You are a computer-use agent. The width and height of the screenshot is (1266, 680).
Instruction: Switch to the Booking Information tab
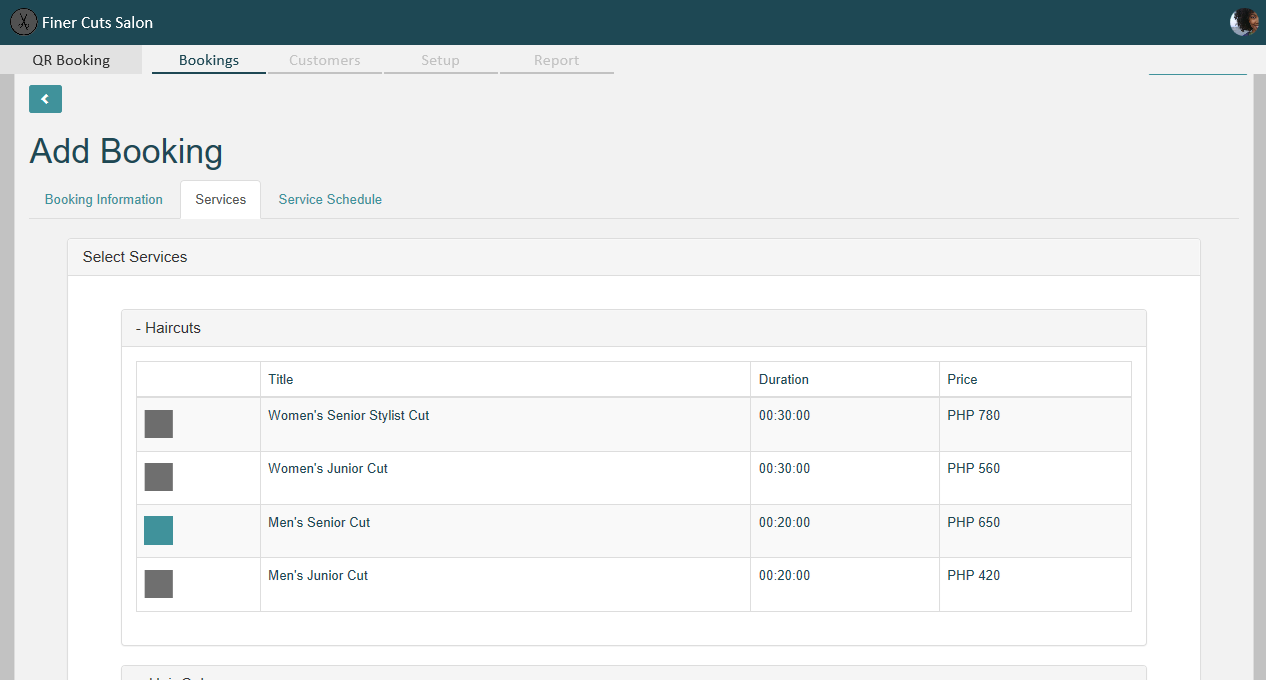104,199
